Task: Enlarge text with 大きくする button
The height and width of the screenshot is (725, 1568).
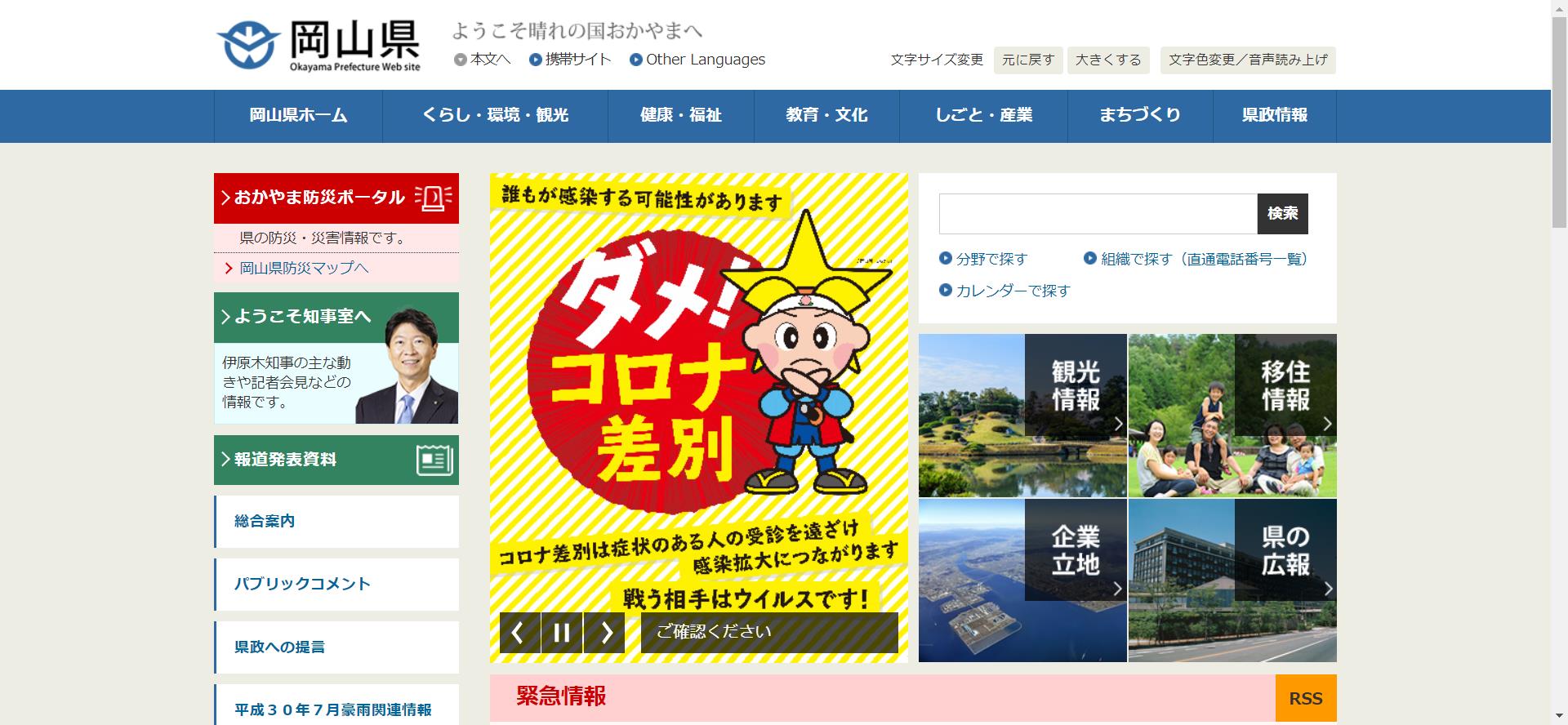Action: tap(1108, 60)
